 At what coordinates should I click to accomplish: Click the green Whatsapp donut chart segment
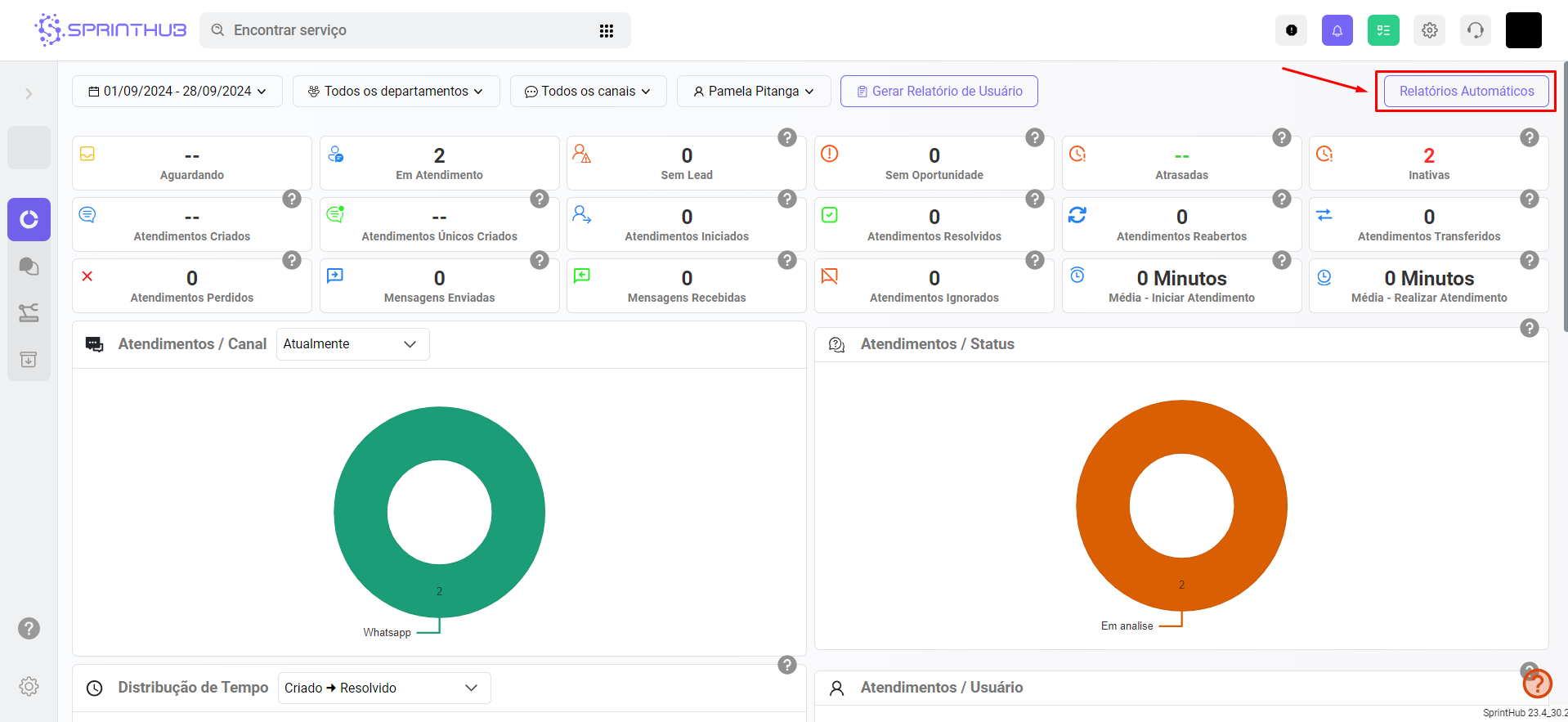tap(360, 513)
